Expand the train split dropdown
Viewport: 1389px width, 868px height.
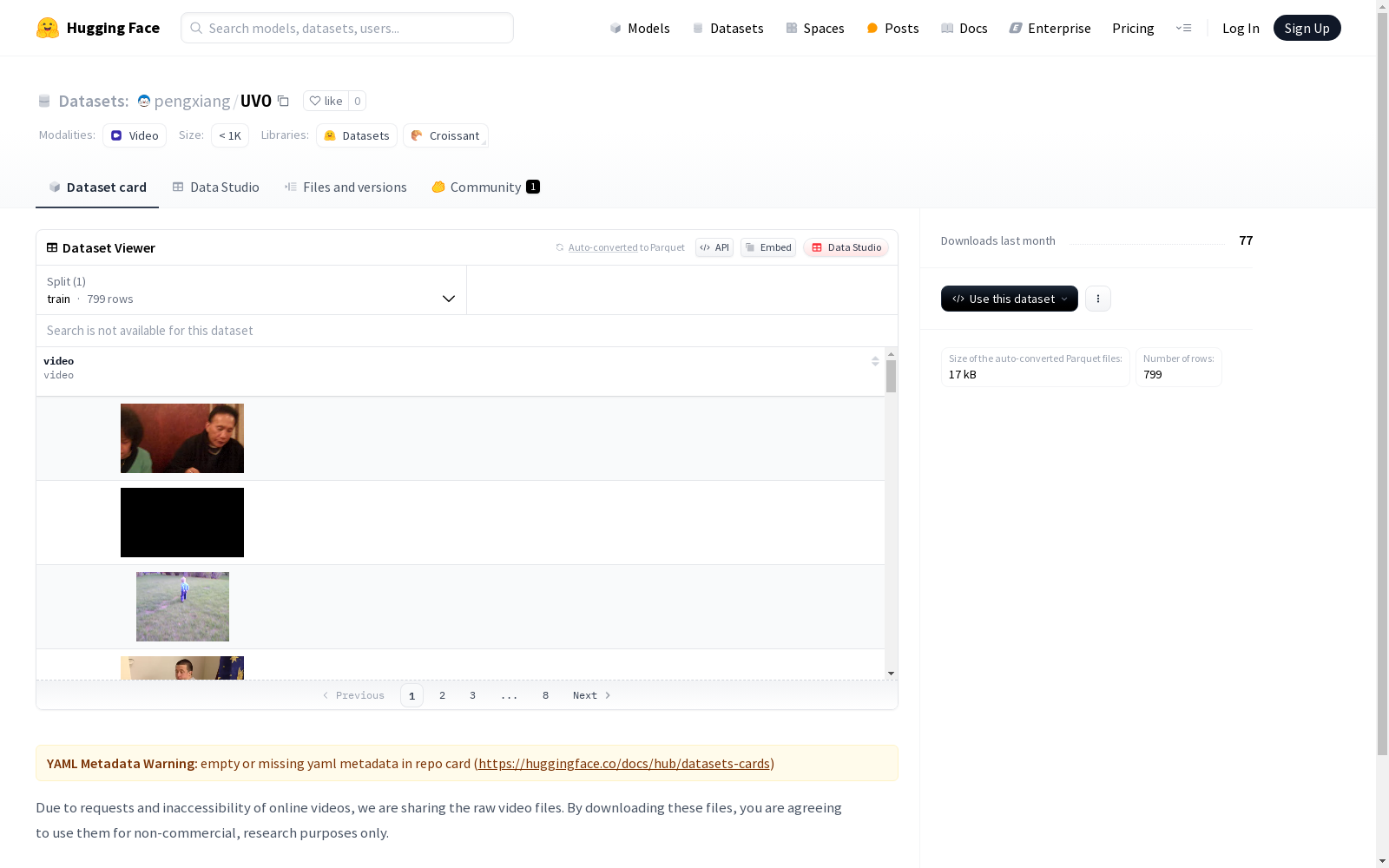tap(252, 290)
